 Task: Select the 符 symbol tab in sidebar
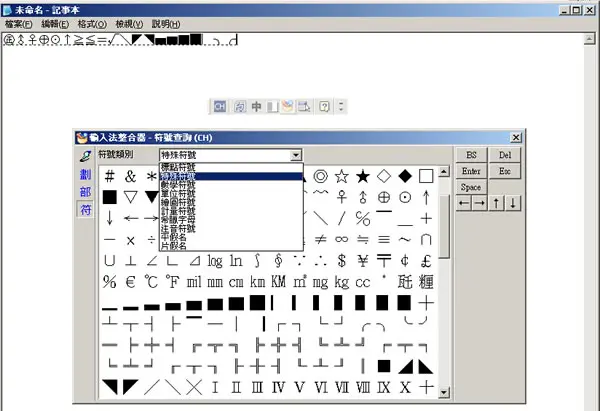click(85, 209)
